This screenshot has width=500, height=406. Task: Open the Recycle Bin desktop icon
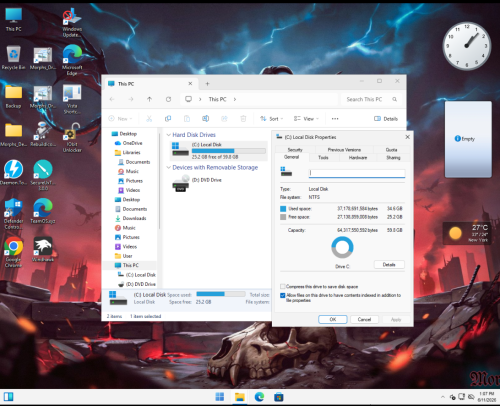[13, 57]
